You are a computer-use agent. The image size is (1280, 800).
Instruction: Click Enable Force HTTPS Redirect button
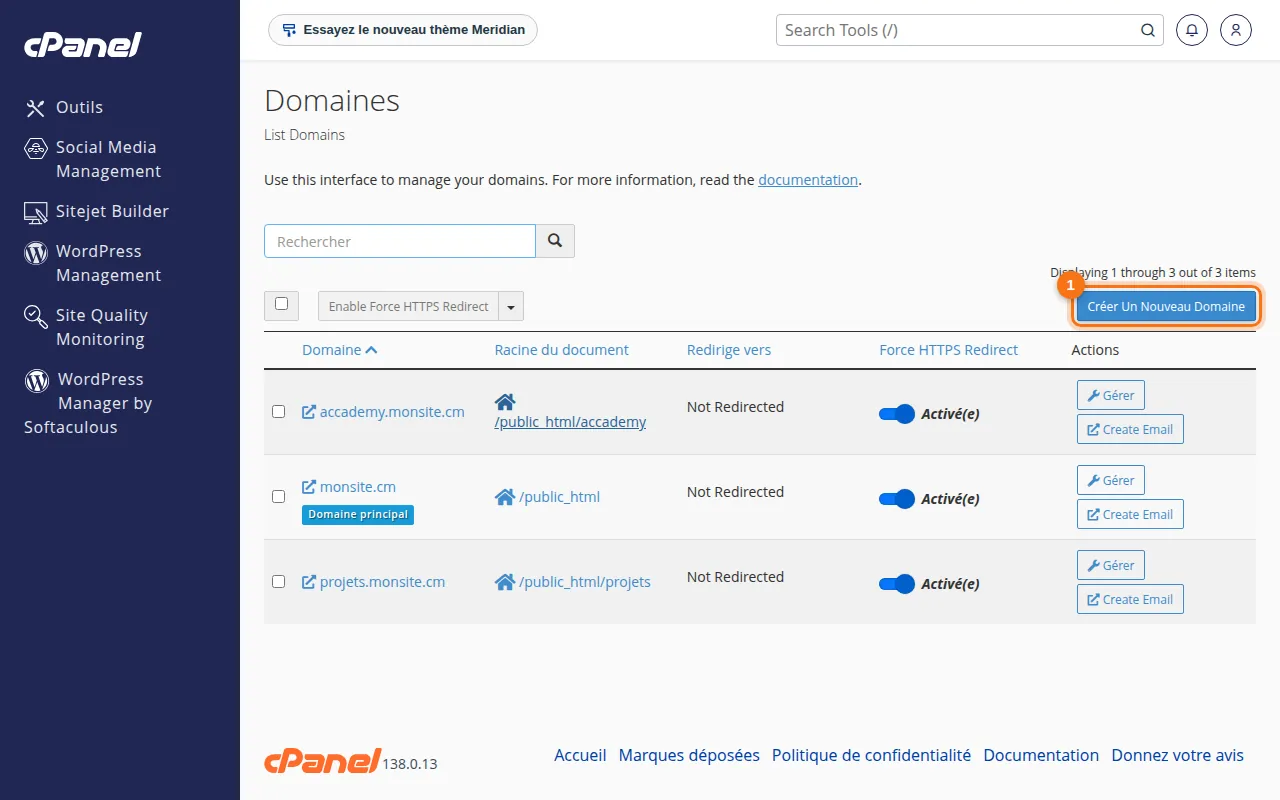(408, 306)
